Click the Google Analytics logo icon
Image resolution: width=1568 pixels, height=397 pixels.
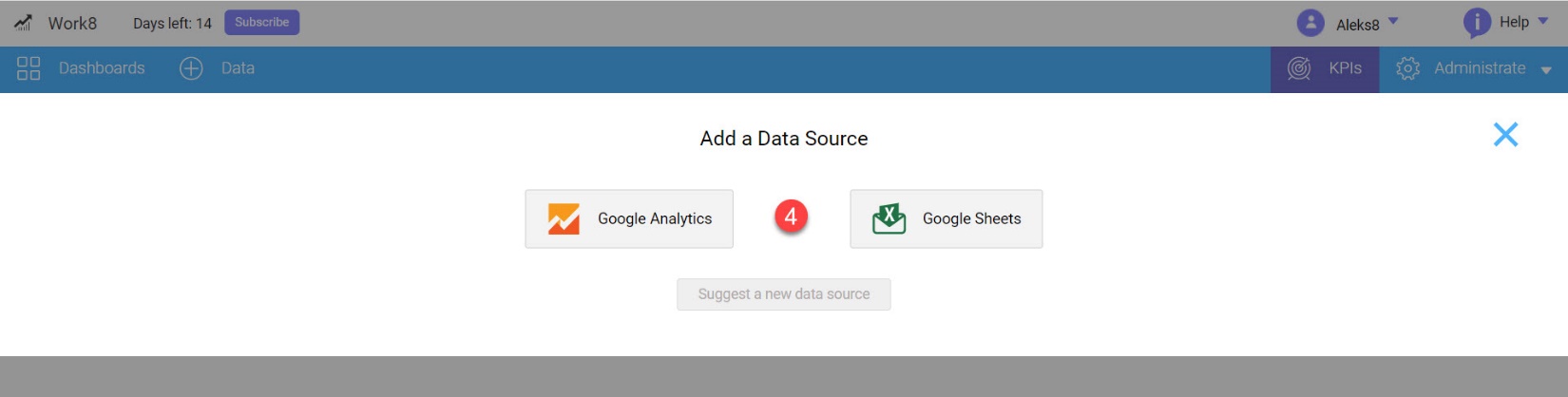564,218
